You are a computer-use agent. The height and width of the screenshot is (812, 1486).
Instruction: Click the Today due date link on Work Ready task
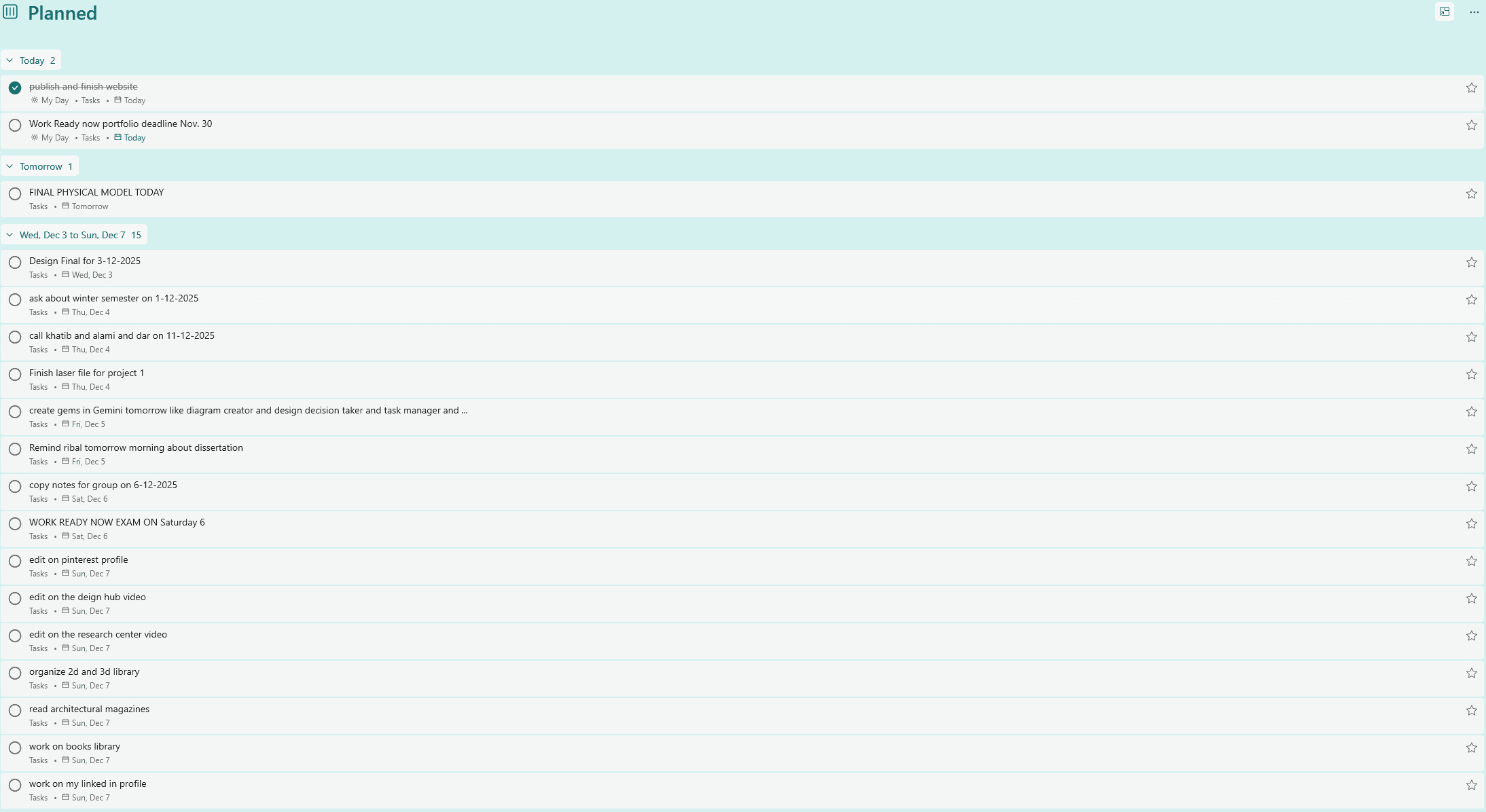pyautogui.click(x=135, y=137)
